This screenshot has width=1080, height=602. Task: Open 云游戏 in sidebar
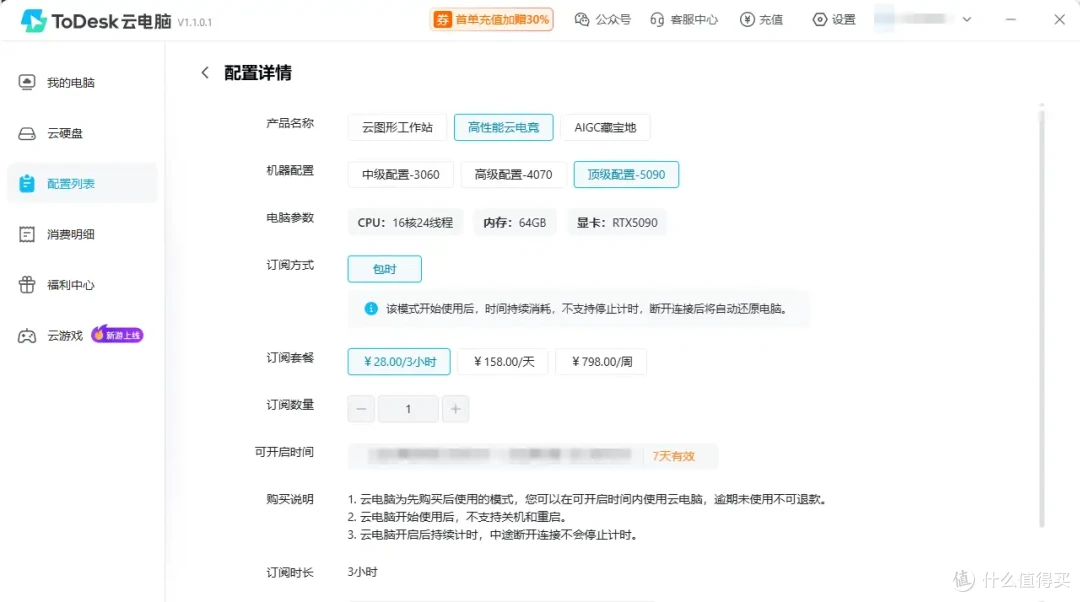(82, 335)
